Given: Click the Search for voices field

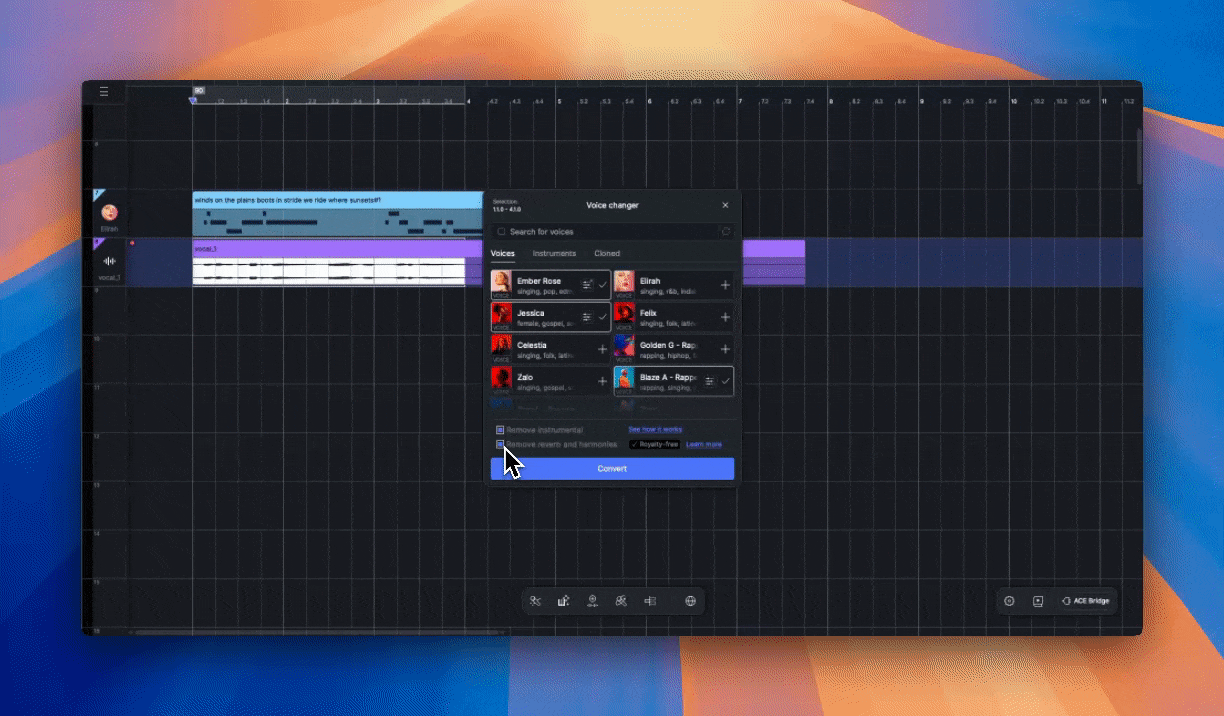Looking at the screenshot, I should tap(612, 232).
